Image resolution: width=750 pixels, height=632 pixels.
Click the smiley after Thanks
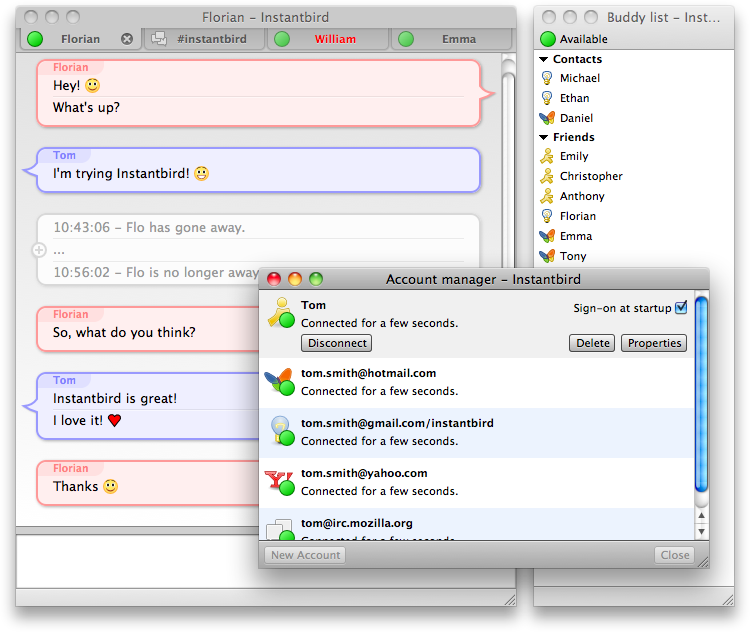pyautogui.click(x=110, y=486)
